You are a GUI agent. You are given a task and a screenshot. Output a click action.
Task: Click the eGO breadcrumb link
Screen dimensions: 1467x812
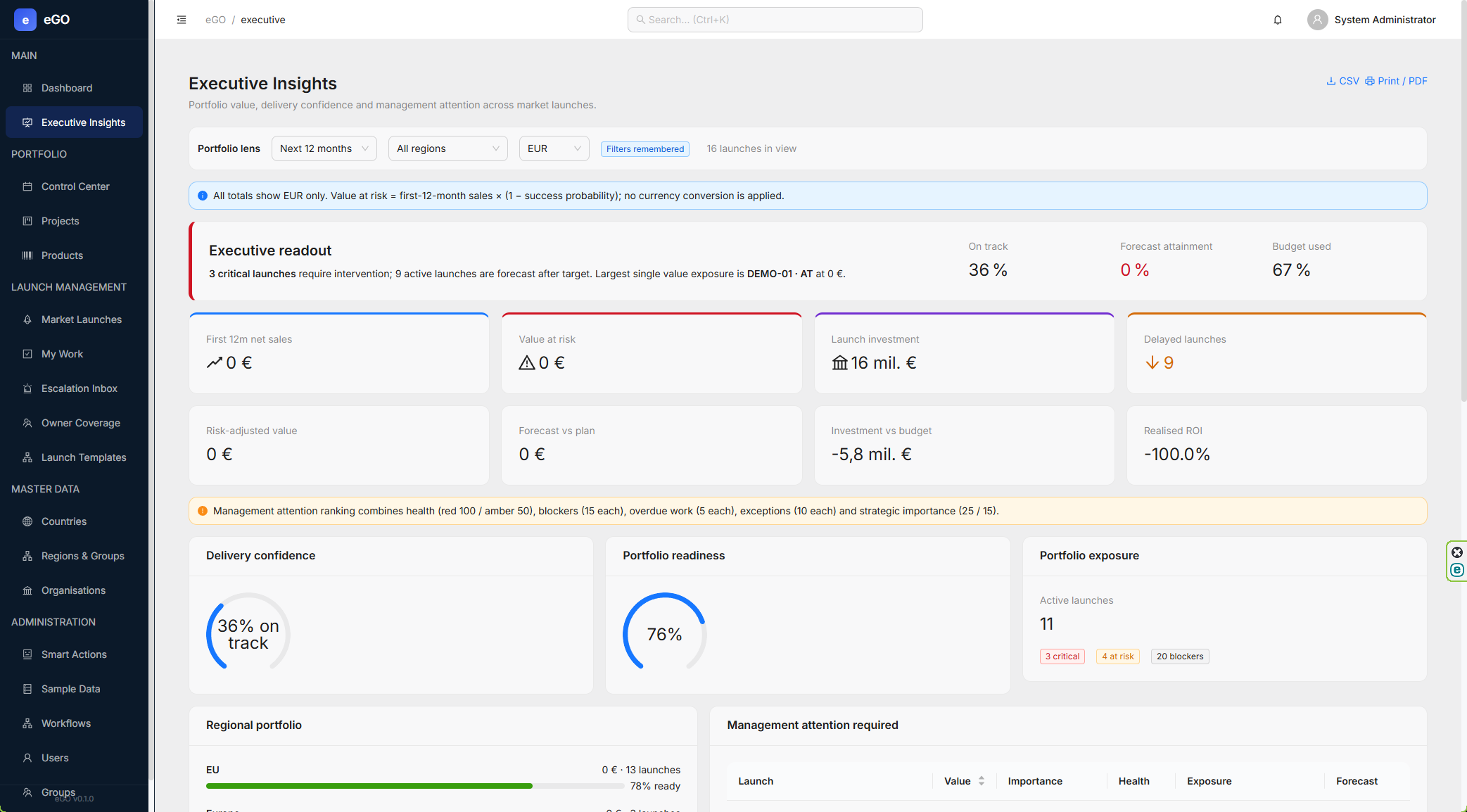[215, 20]
